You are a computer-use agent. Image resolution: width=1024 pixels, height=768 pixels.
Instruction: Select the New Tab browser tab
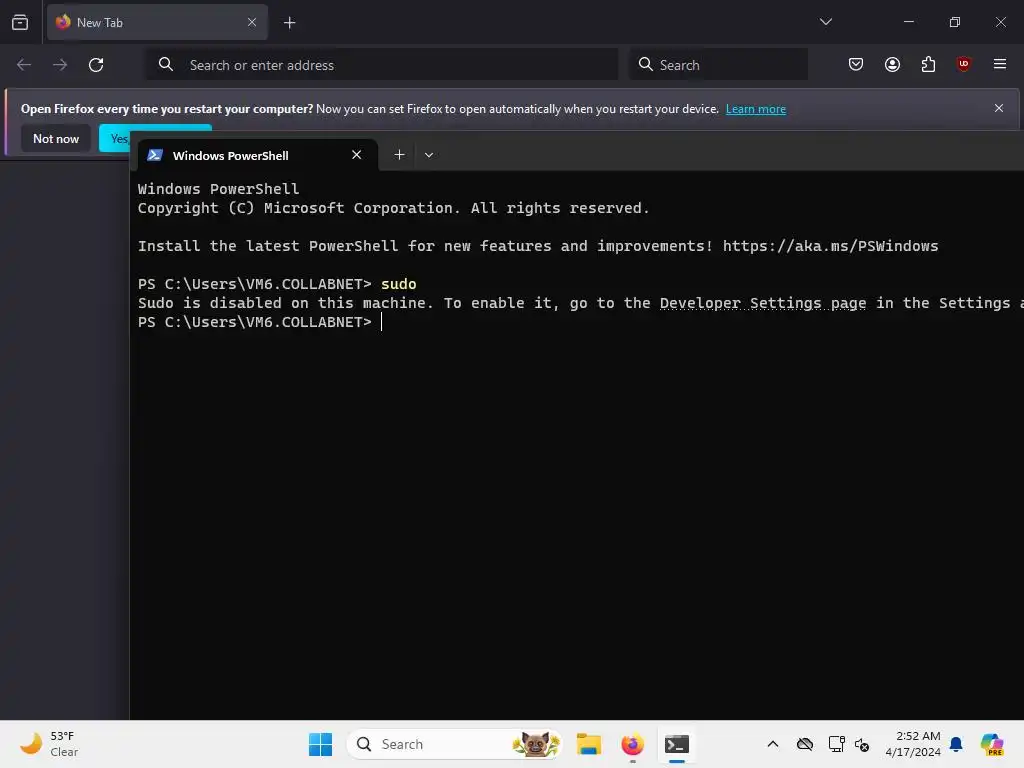point(157,22)
